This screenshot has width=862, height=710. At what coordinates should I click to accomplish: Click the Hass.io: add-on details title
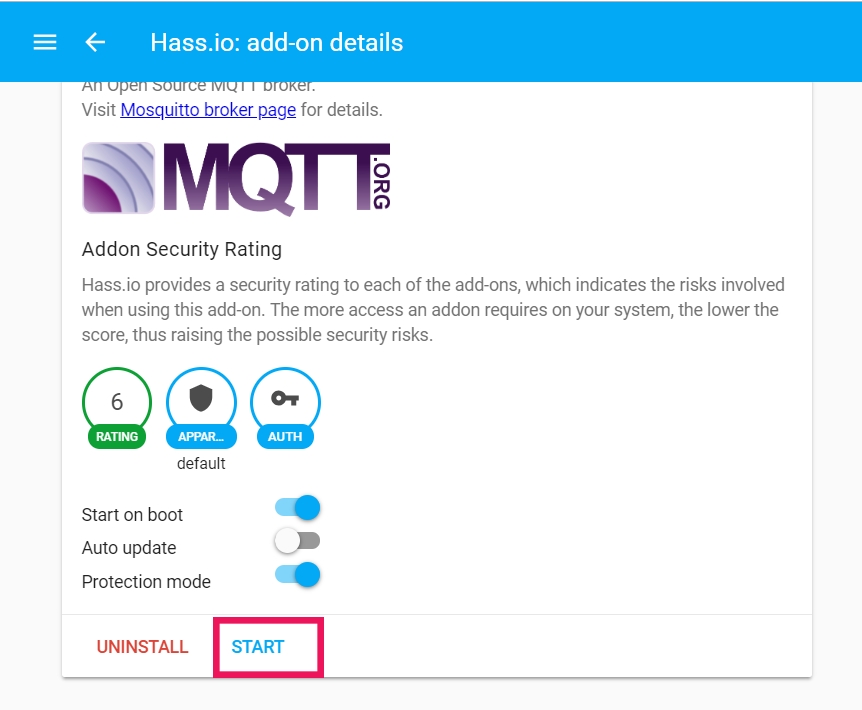(277, 42)
